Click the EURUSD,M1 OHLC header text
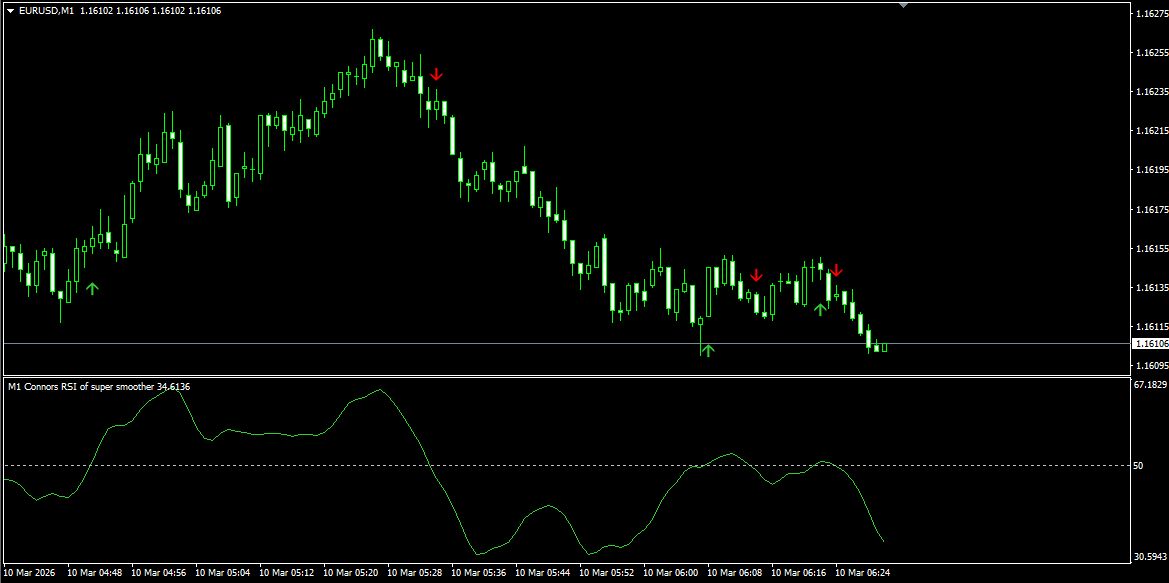The height and width of the screenshot is (583, 1169). coord(119,10)
